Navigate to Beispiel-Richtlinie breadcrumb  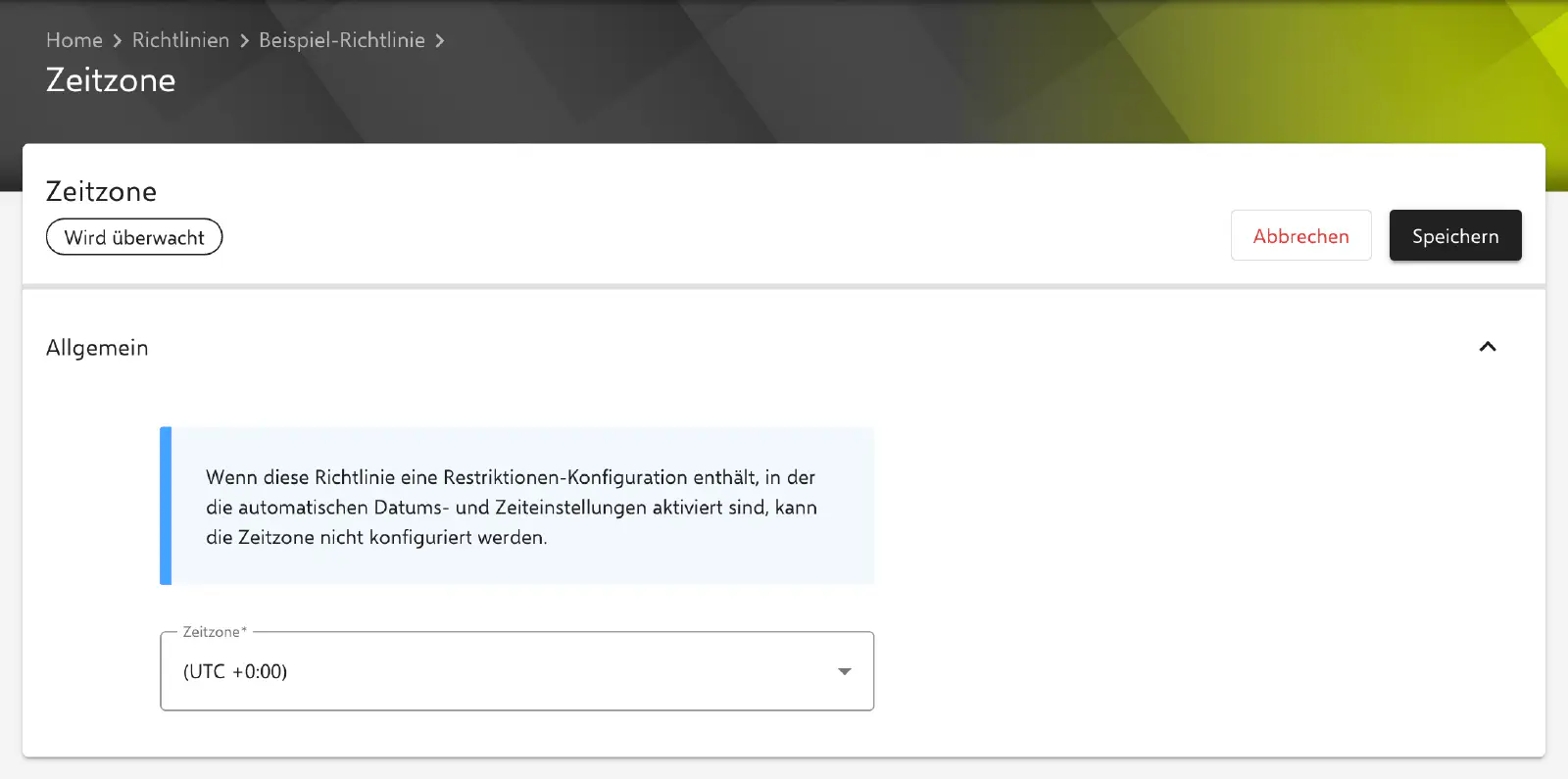coord(342,40)
